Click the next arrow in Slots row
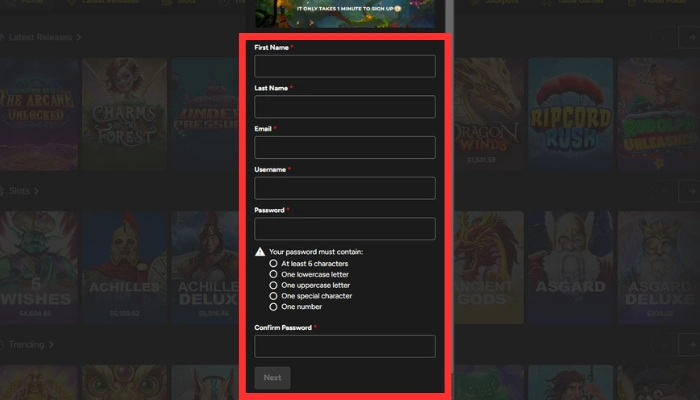Screen dimensions: 700x400 688,189
